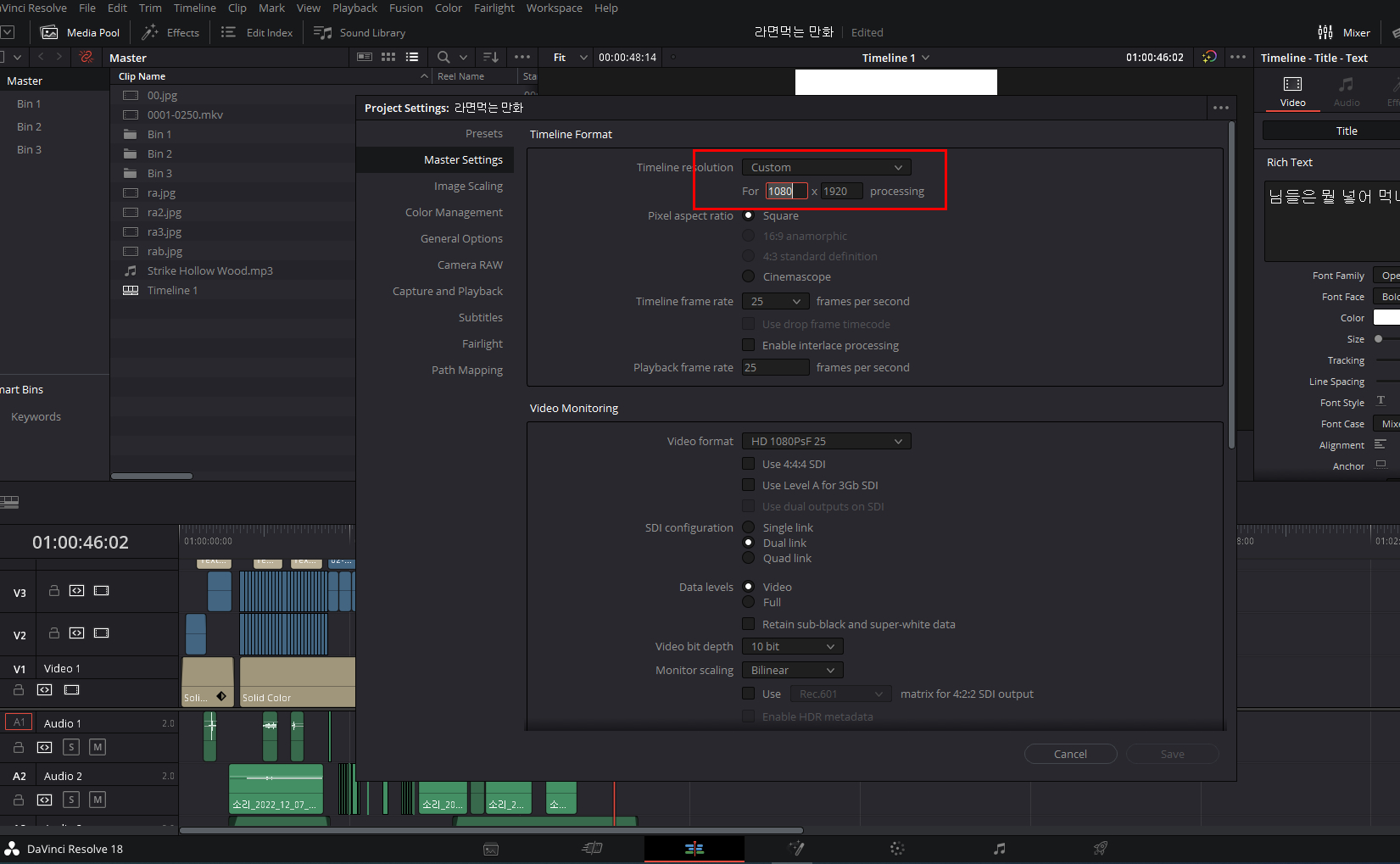Open the Workspace menu

(554, 8)
